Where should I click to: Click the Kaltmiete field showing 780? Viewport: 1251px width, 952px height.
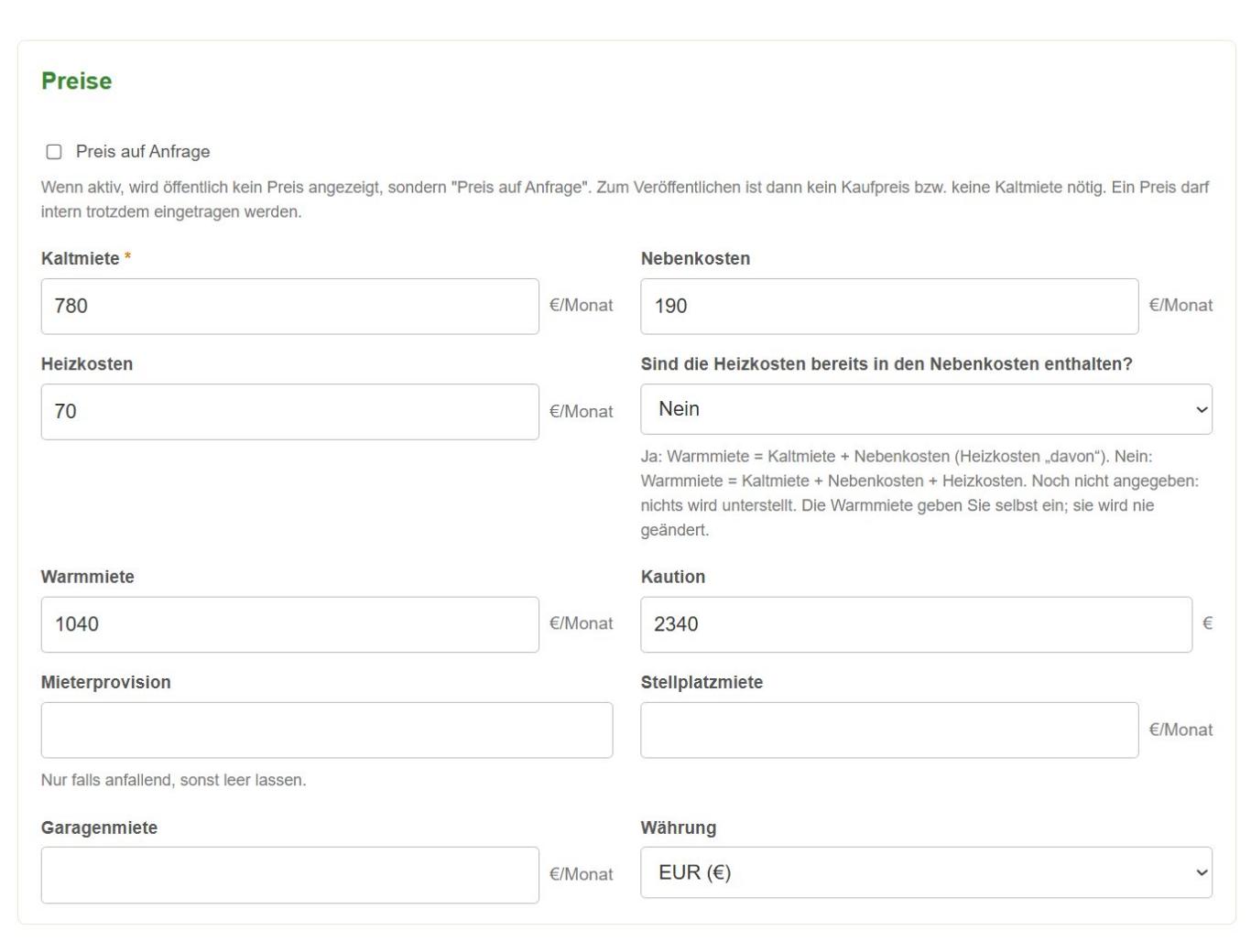coord(290,306)
